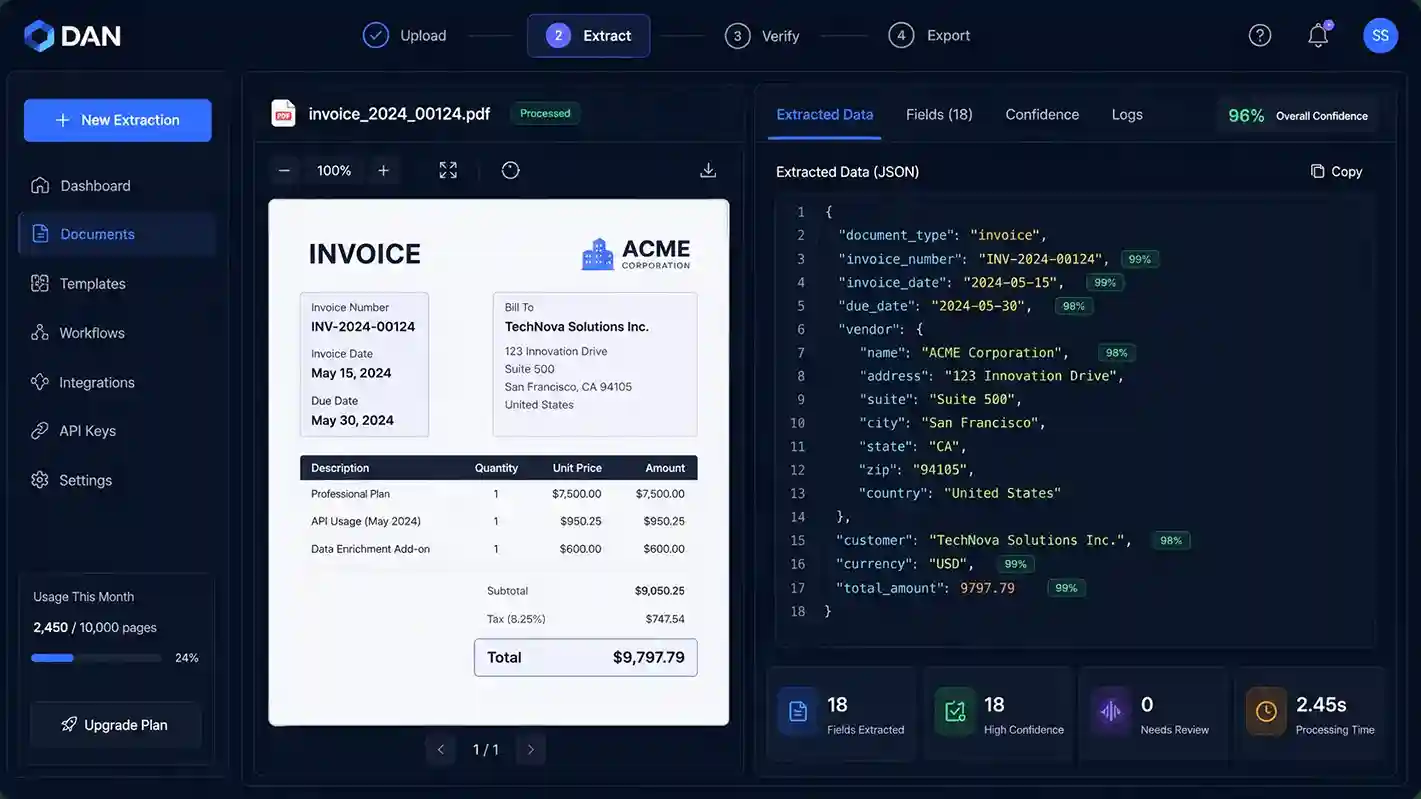The height and width of the screenshot is (799, 1421).
Task: Click the invoice_number 99% confidence badge
Action: point(1140,259)
